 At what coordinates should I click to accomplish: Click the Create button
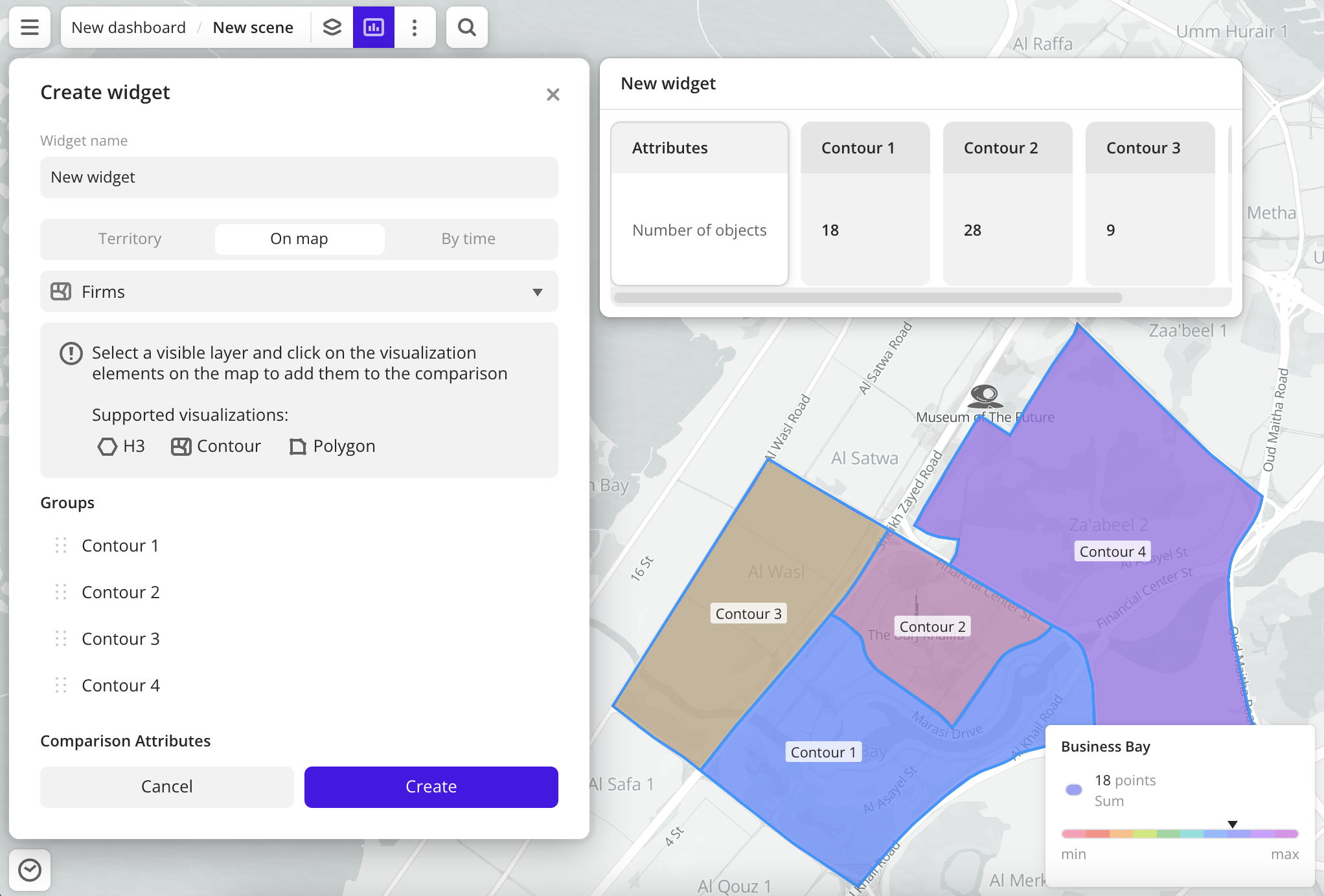pos(431,787)
